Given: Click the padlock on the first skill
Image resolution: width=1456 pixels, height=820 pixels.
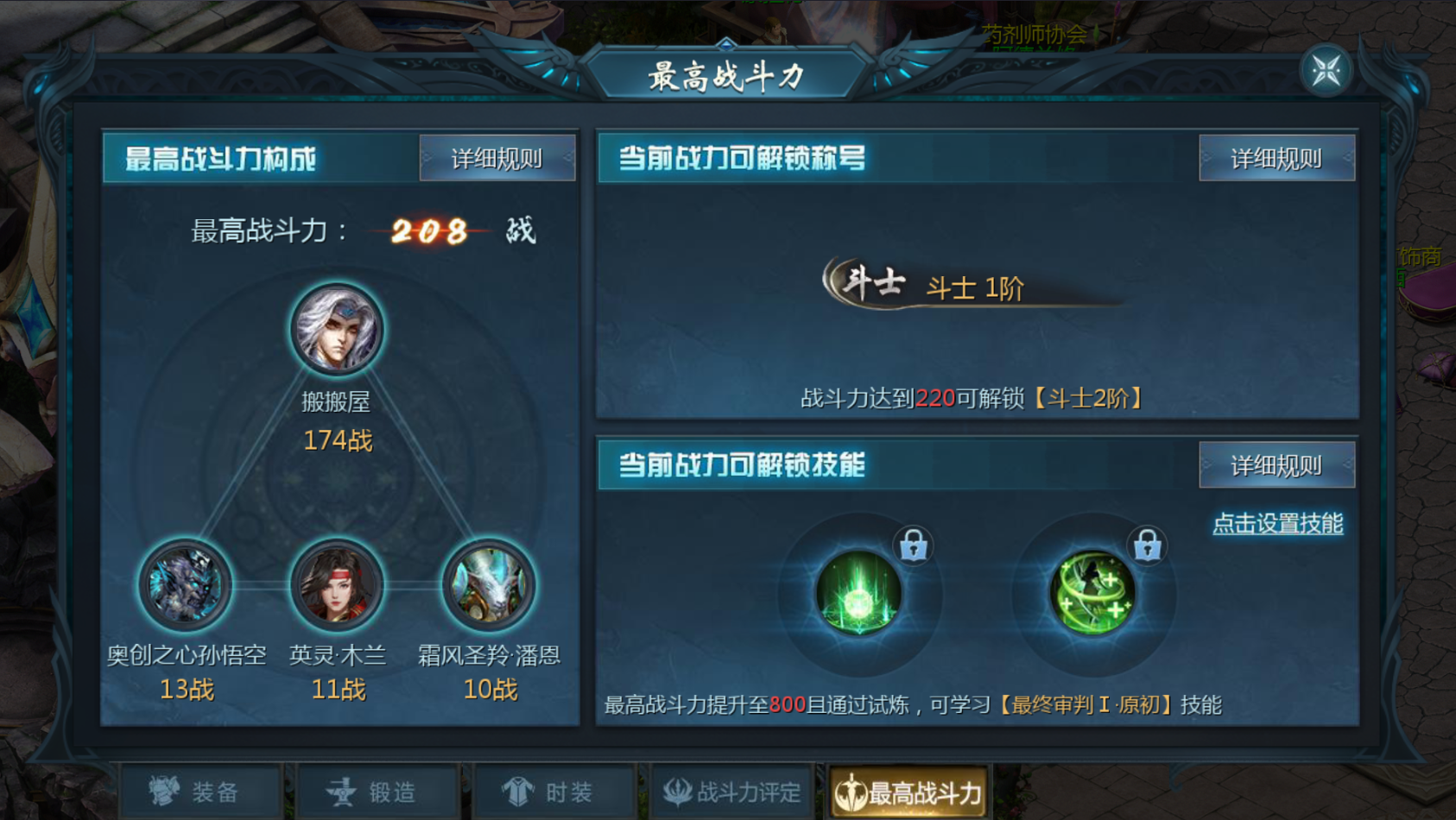Looking at the screenshot, I should point(913,545).
